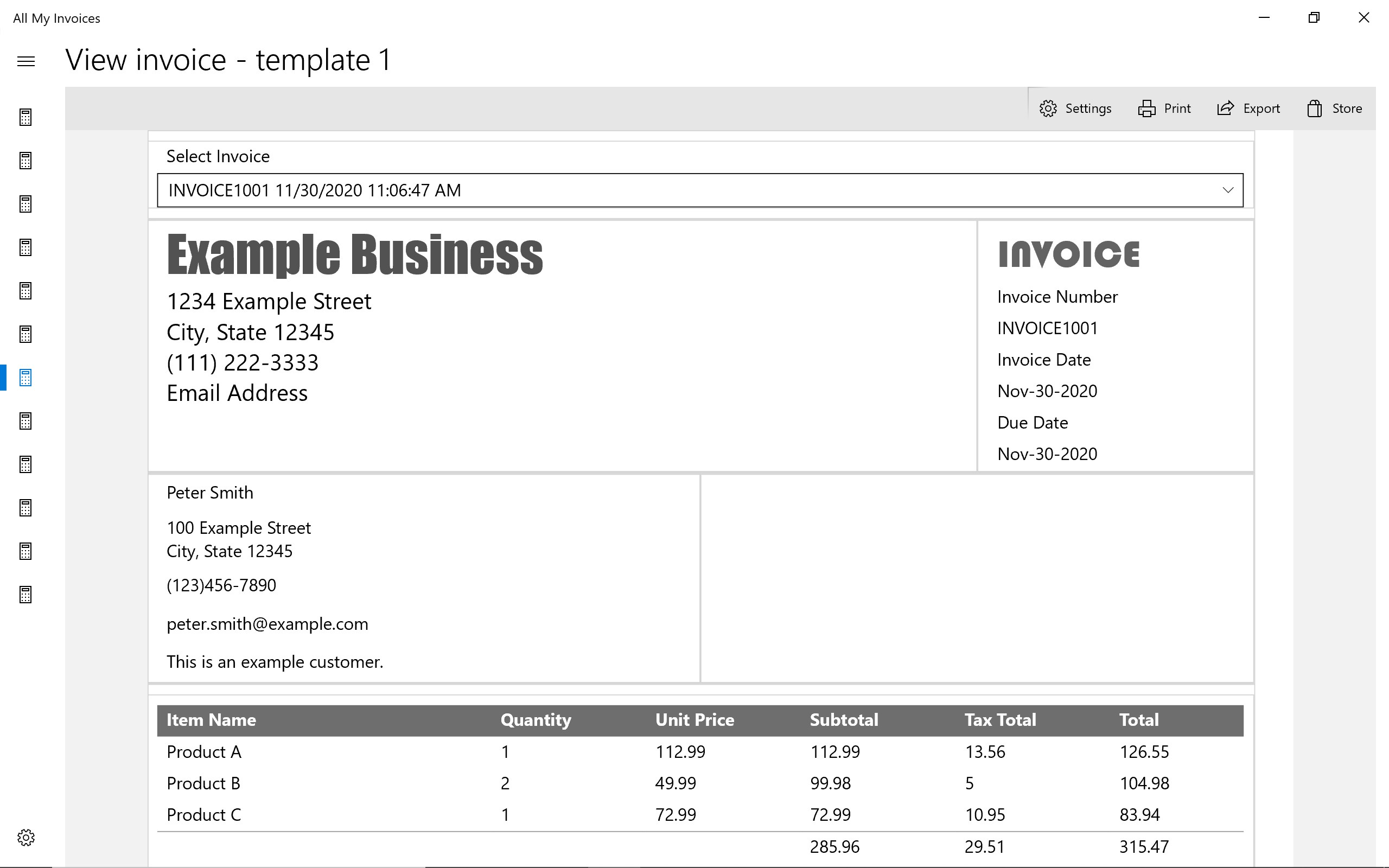Print the invoice using the Print icon
1389x868 pixels.
(x=1147, y=108)
